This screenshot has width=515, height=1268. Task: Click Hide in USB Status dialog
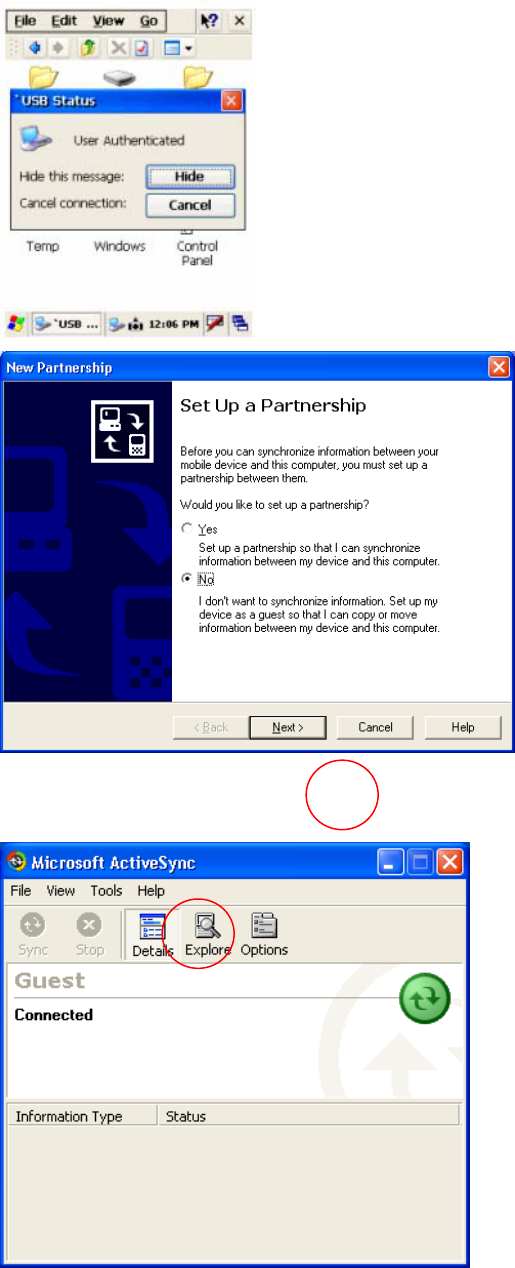[189, 177]
